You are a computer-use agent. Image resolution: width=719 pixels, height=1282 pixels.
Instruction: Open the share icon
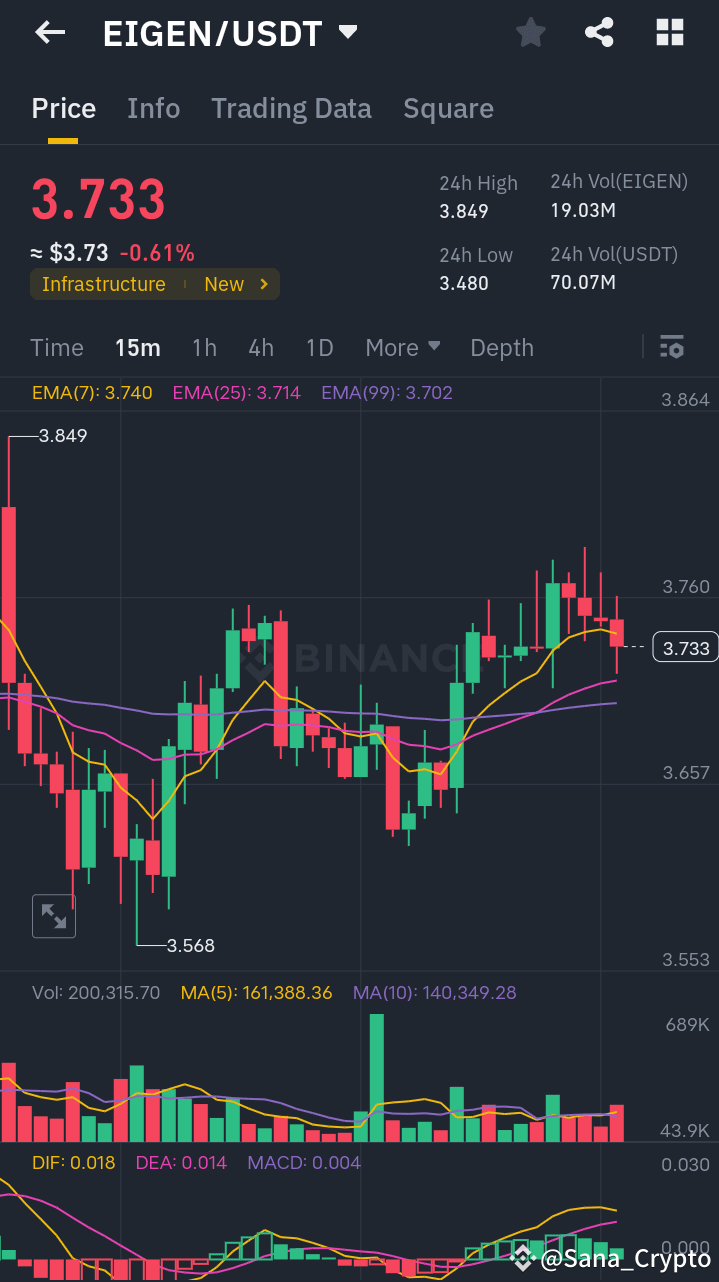[599, 32]
